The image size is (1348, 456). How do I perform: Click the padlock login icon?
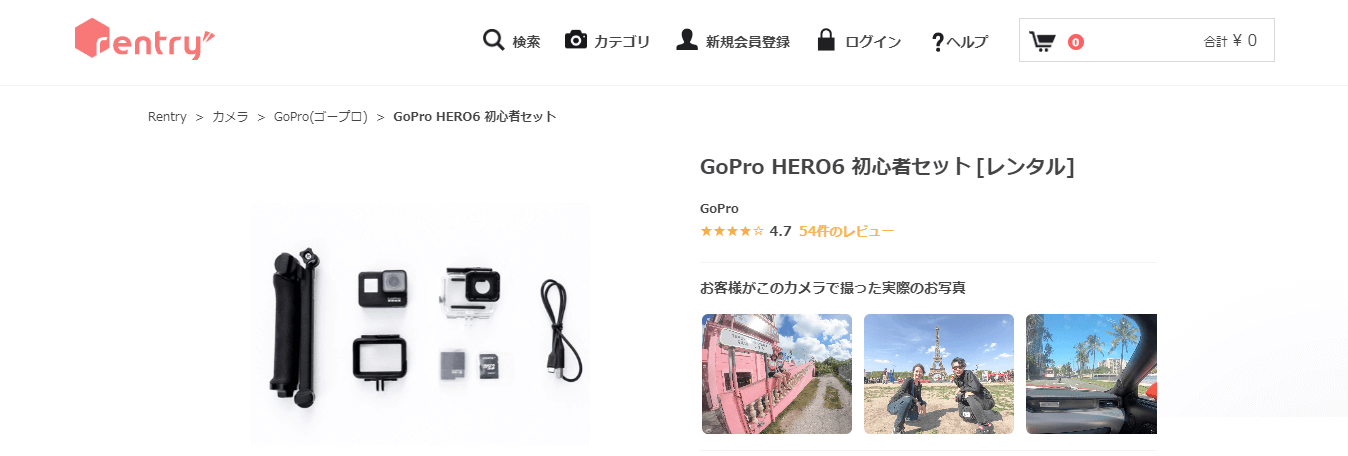tap(826, 40)
